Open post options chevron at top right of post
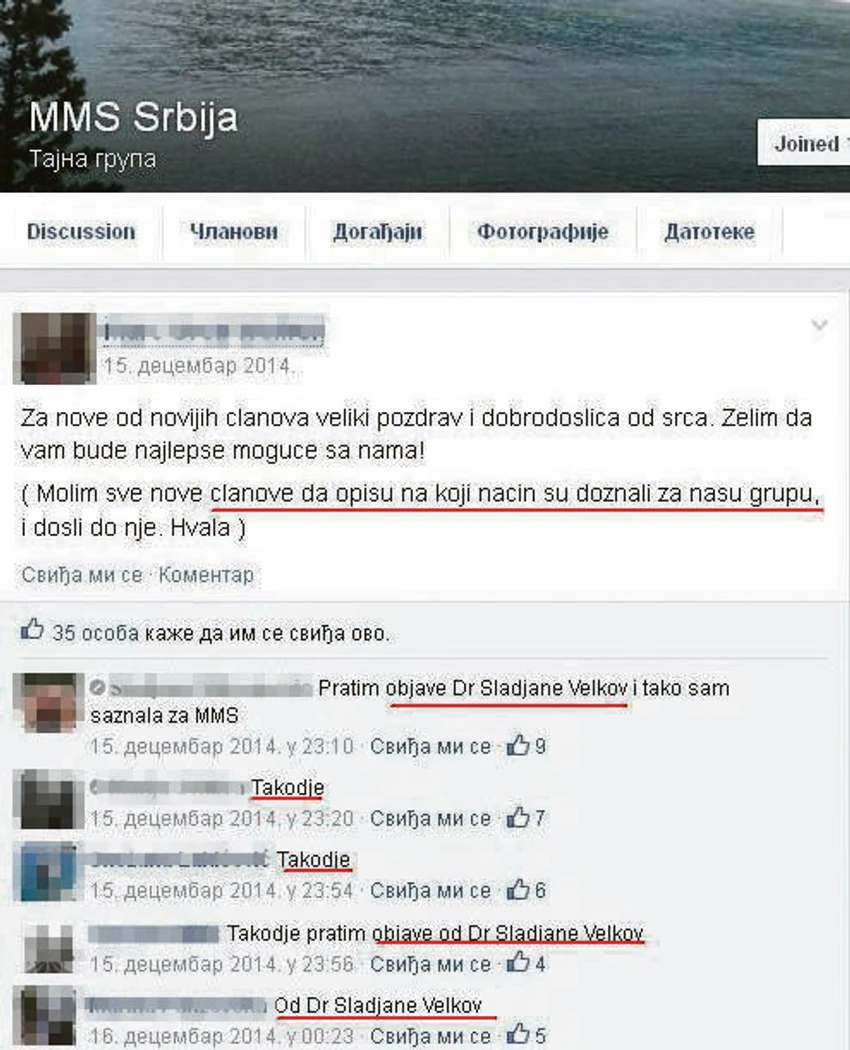The width and height of the screenshot is (850, 1050). [x=819, y=325]
